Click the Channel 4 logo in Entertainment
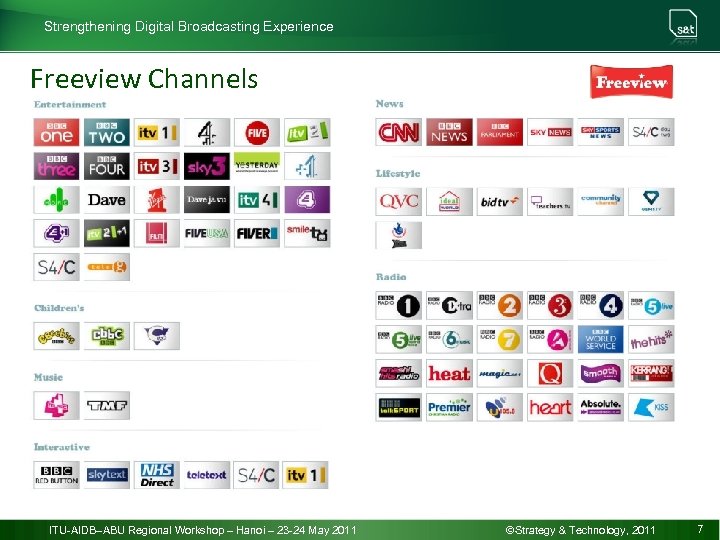This screenshot has height=540, width=720. tap(207, 132)
